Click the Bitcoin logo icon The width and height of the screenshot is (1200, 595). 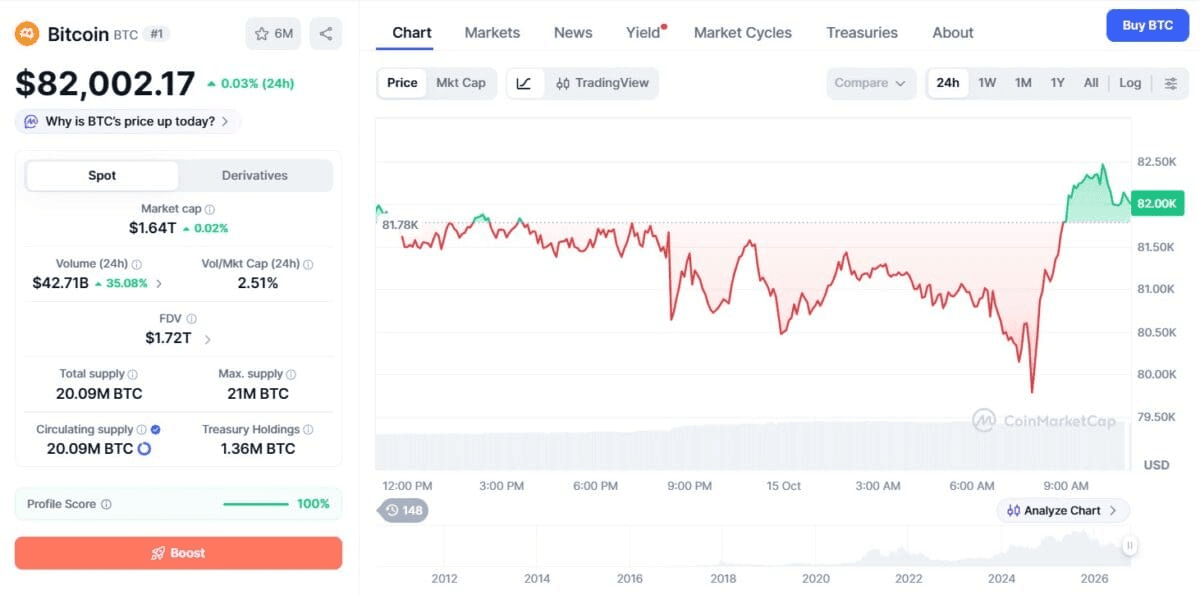pyautogui.click(x=27, y=34)
